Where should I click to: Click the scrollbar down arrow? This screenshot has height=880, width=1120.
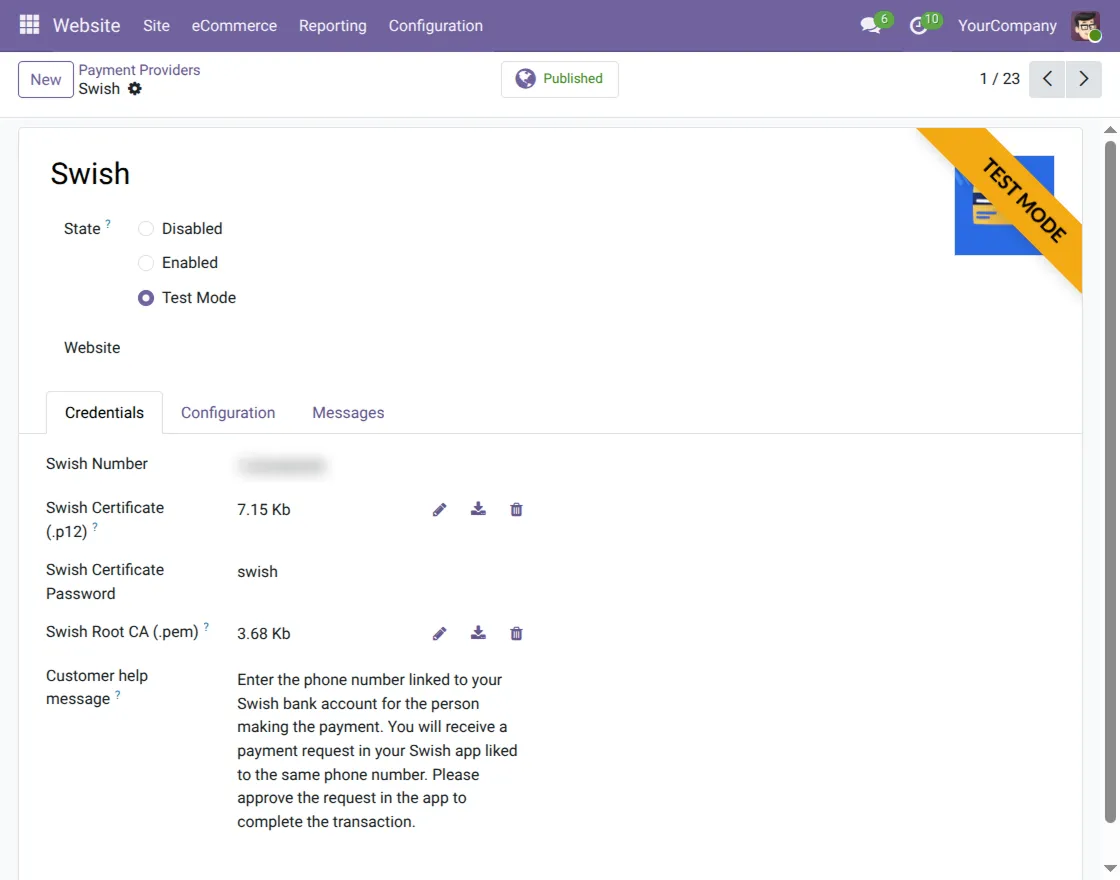(x=1110, y=869)
